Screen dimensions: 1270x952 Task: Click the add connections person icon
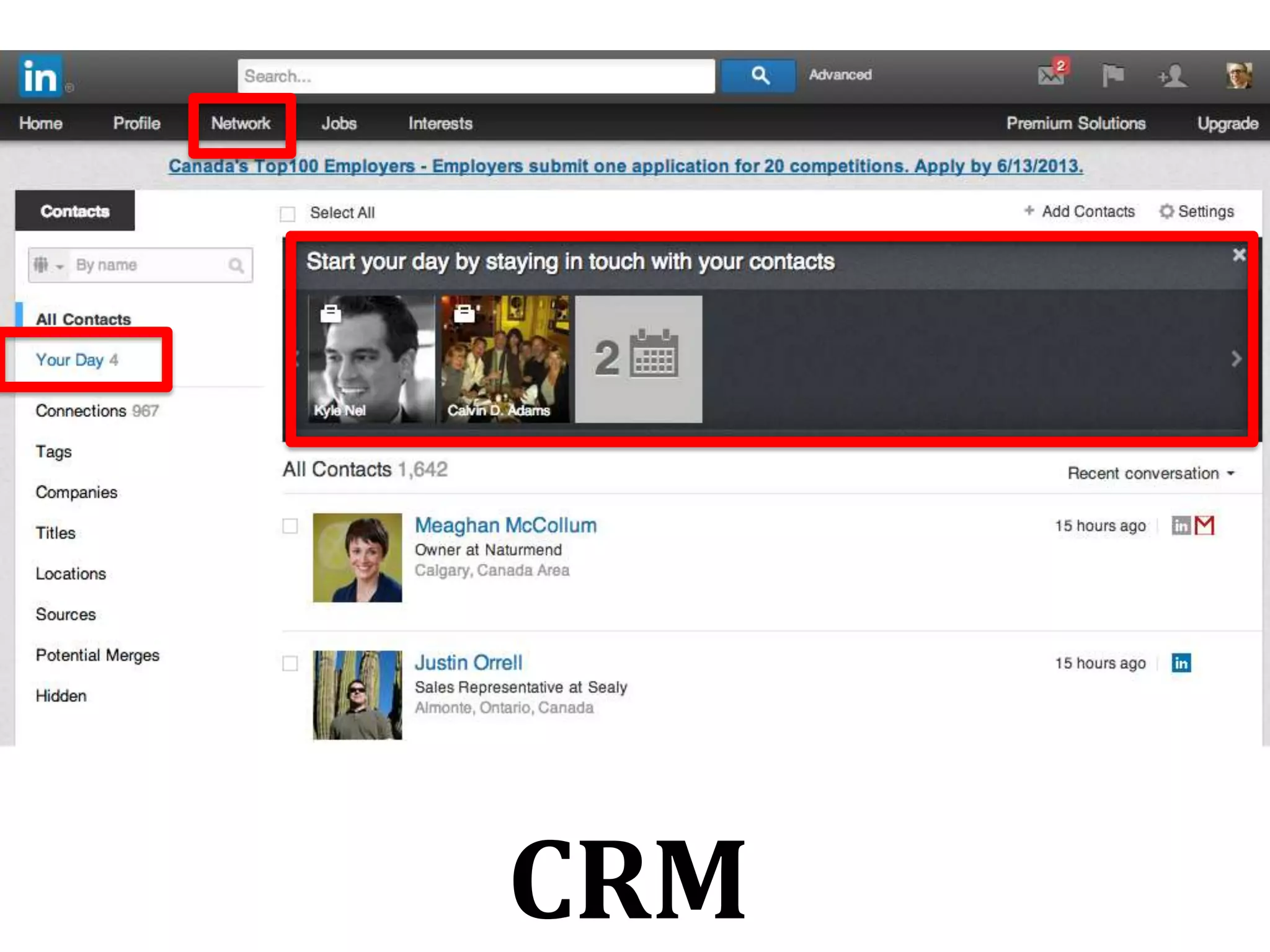1172,76
